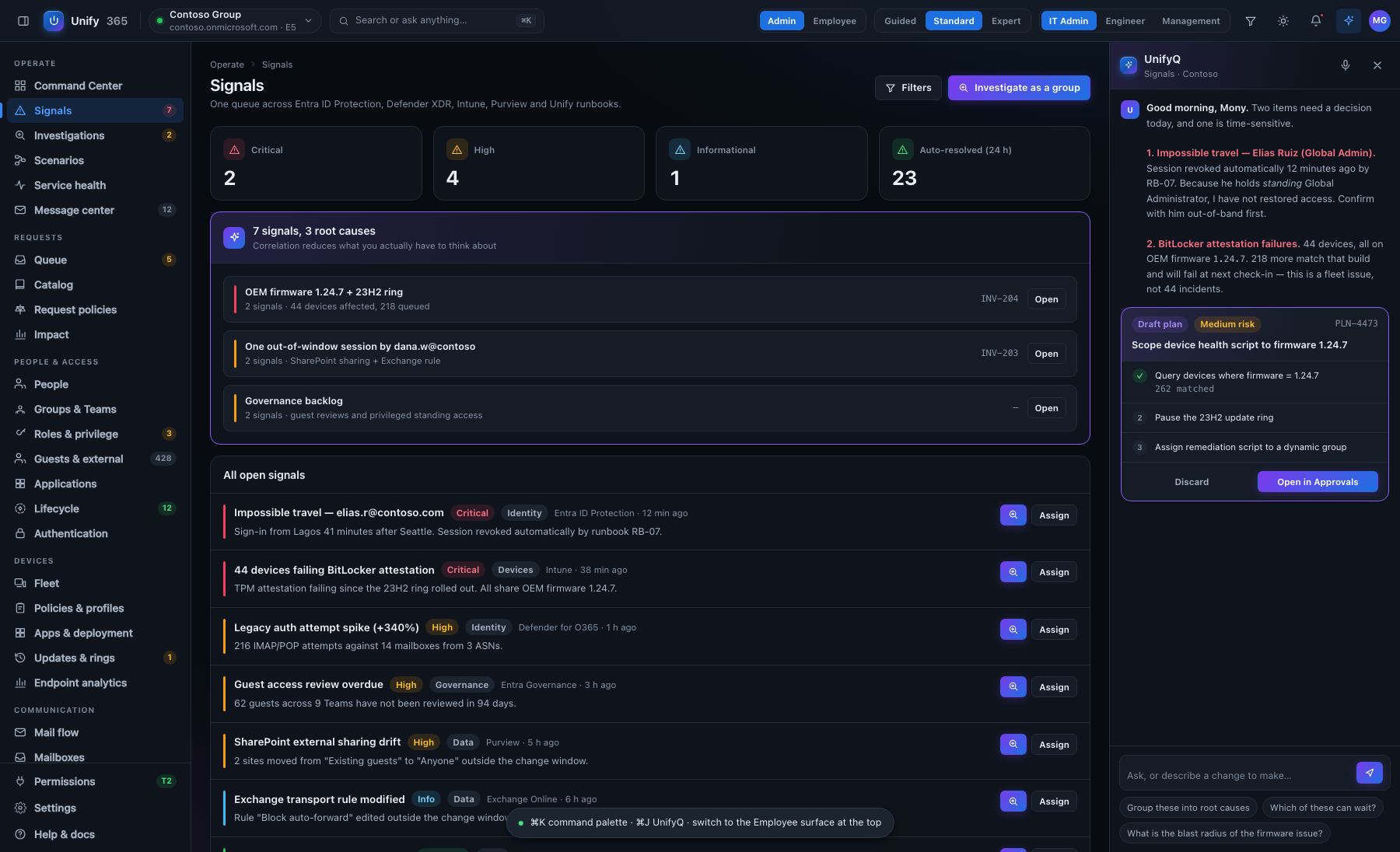1400x852 pixels.
Task: Investigate the Impossible travel signal
Action: click(1013, 515)
